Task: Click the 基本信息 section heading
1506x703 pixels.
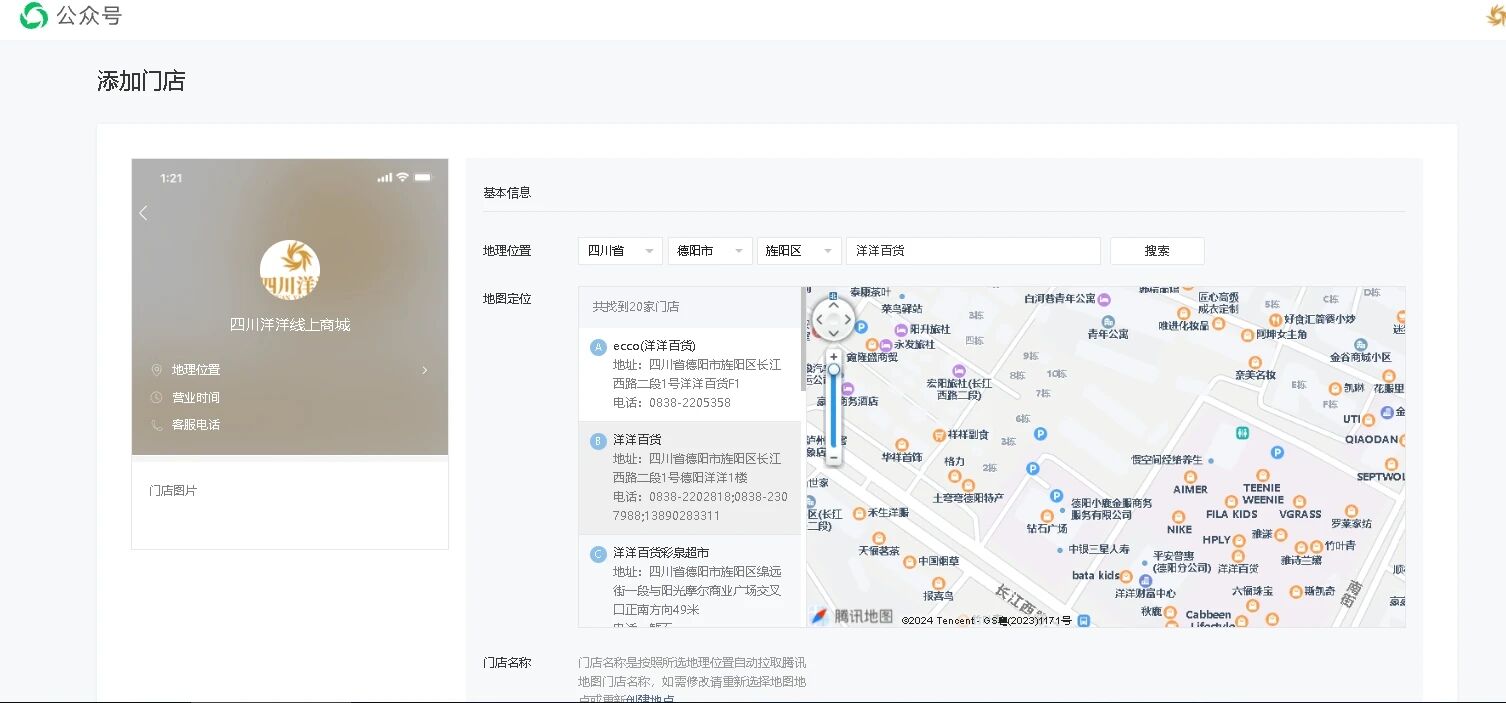Action: coord(507,193)
